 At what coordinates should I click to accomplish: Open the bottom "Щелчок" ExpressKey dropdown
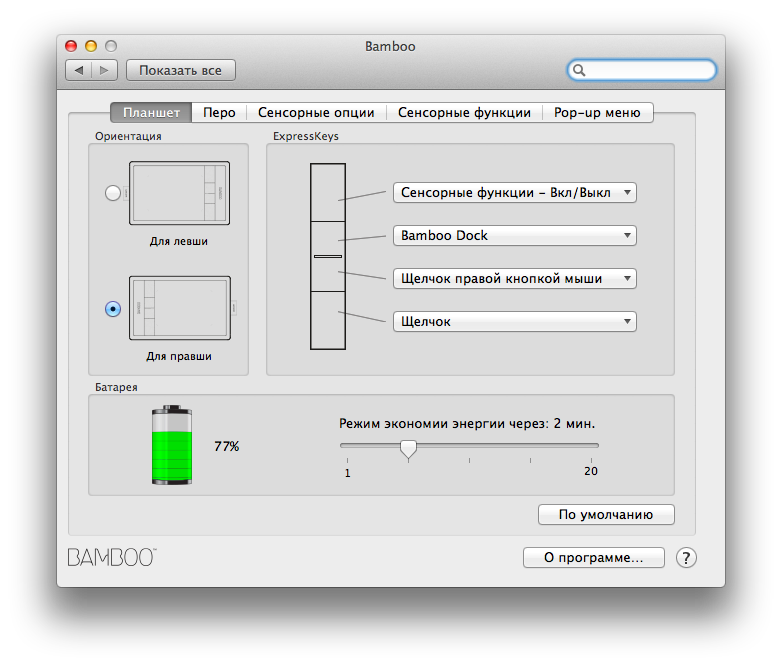pos(515,321)
